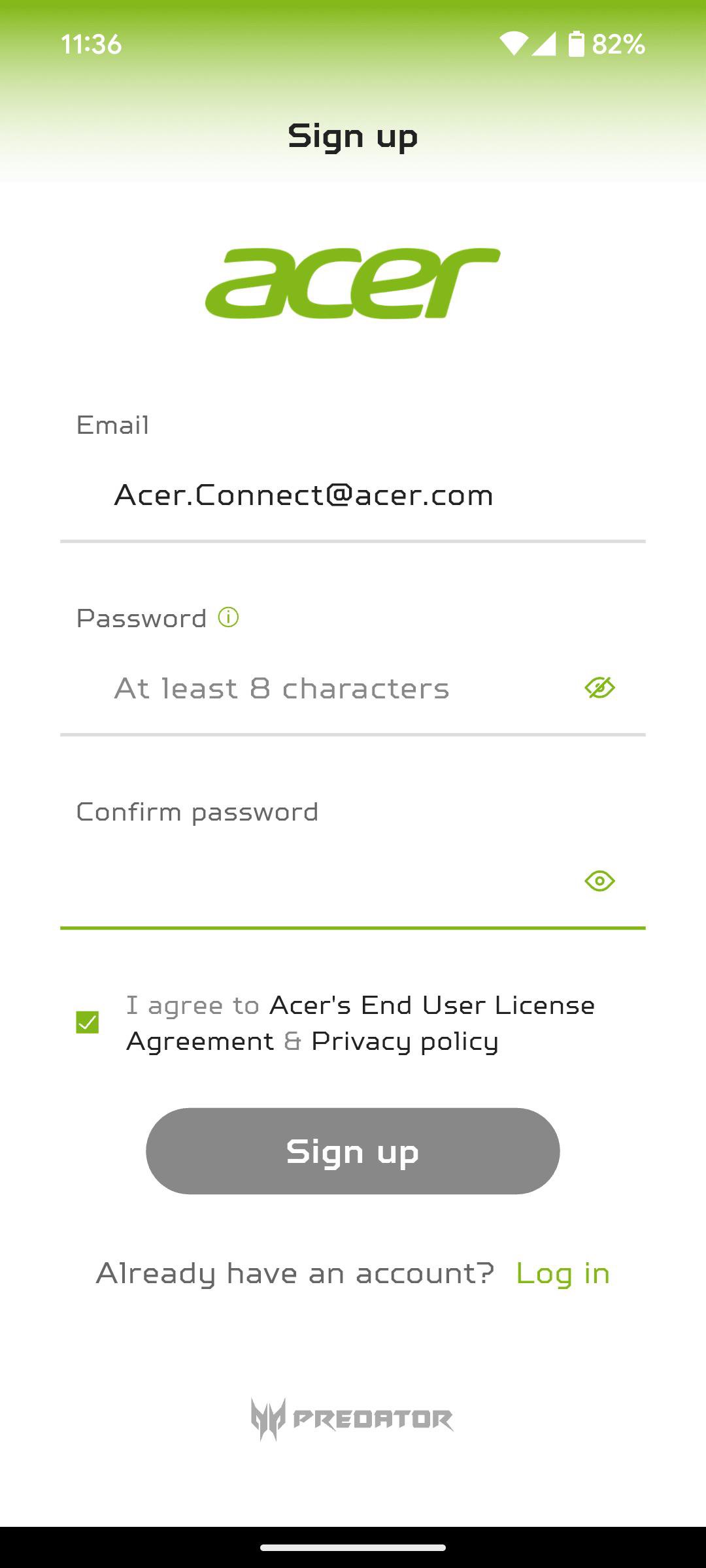
Task: Open Acer's End User License Agreement
Action: coord(431,1005)
